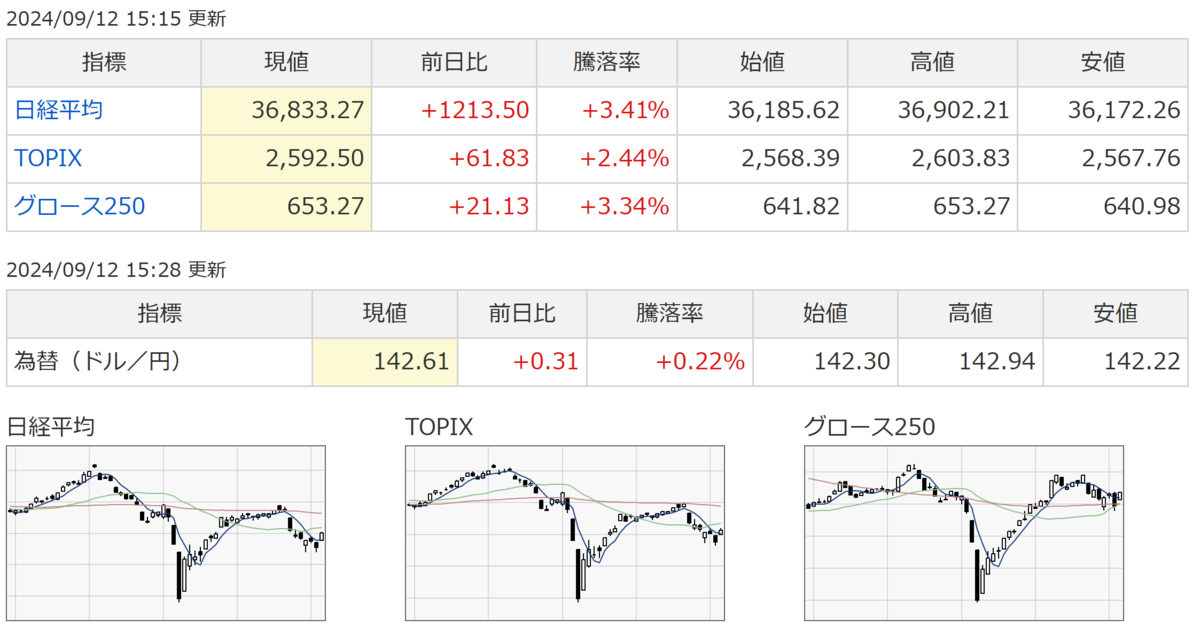This screenshot has height=627, width=1200.
Task: Click the グロース250 candlestick chart thumbnail
Action: pyautogui.click(x=964, y=533)
